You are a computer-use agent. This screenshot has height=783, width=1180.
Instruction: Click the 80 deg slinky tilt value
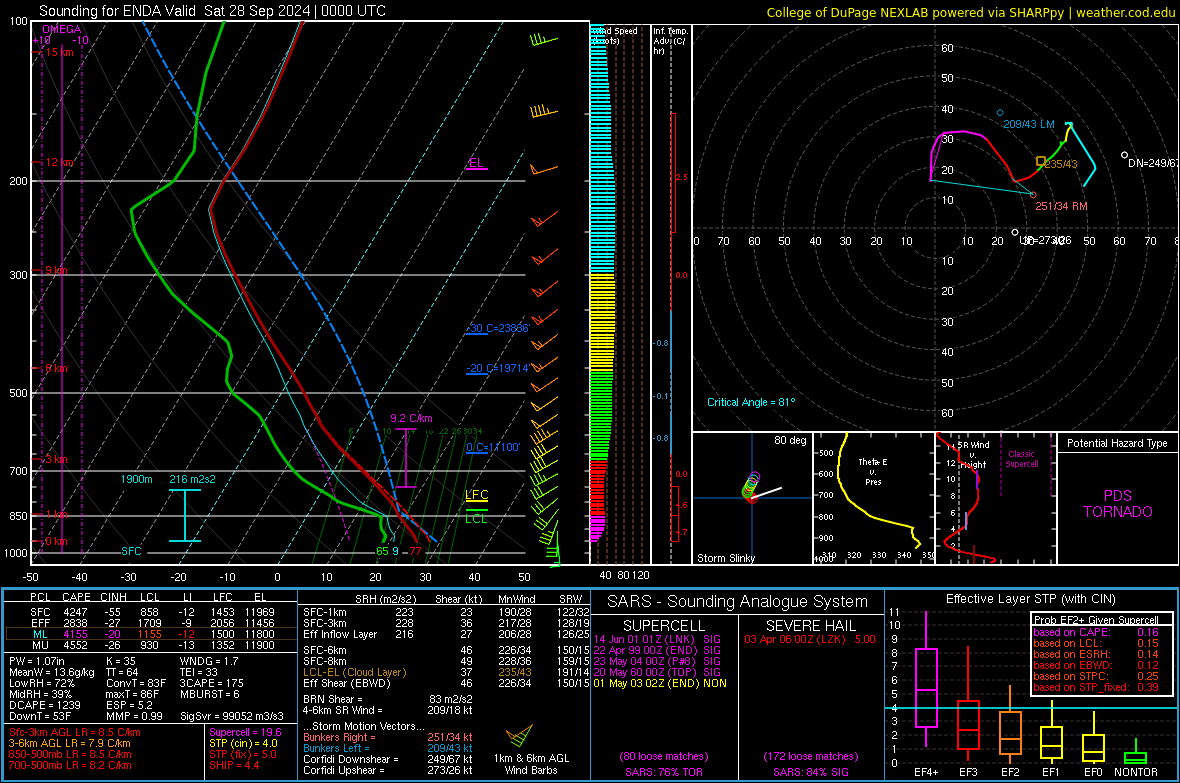pyautogui.click(x=790, y=440)
